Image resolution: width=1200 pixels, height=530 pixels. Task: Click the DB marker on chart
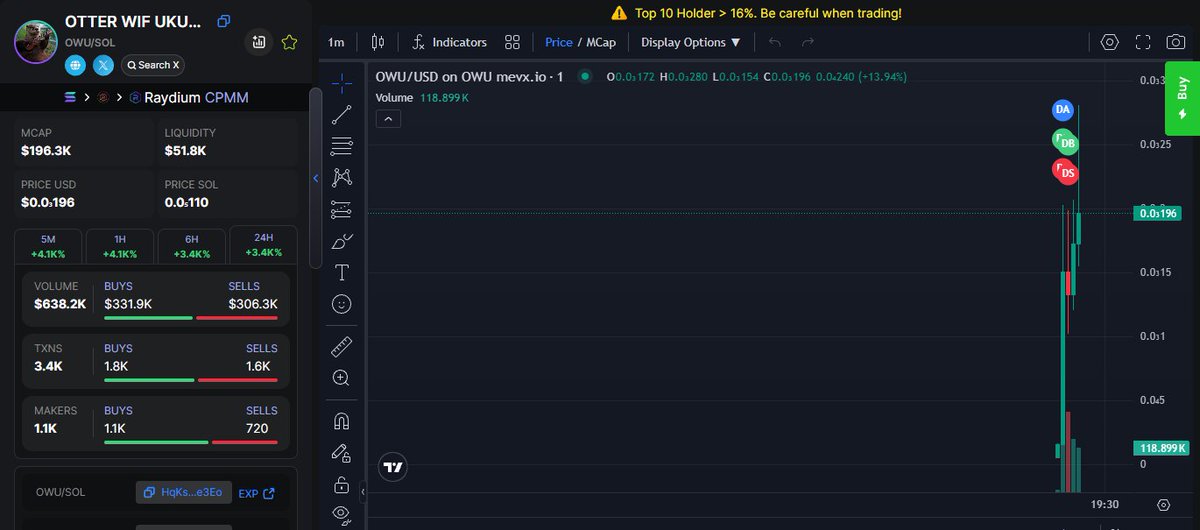point(1066,143)
